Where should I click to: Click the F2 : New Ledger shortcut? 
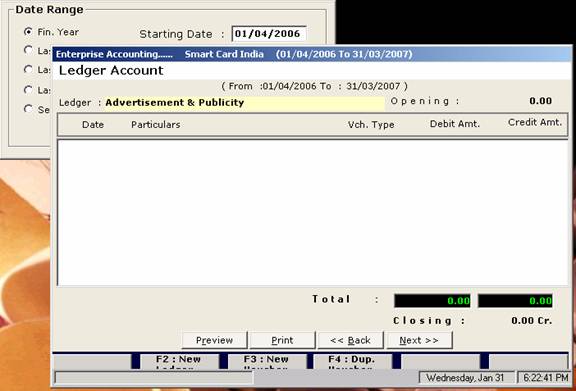179,362
